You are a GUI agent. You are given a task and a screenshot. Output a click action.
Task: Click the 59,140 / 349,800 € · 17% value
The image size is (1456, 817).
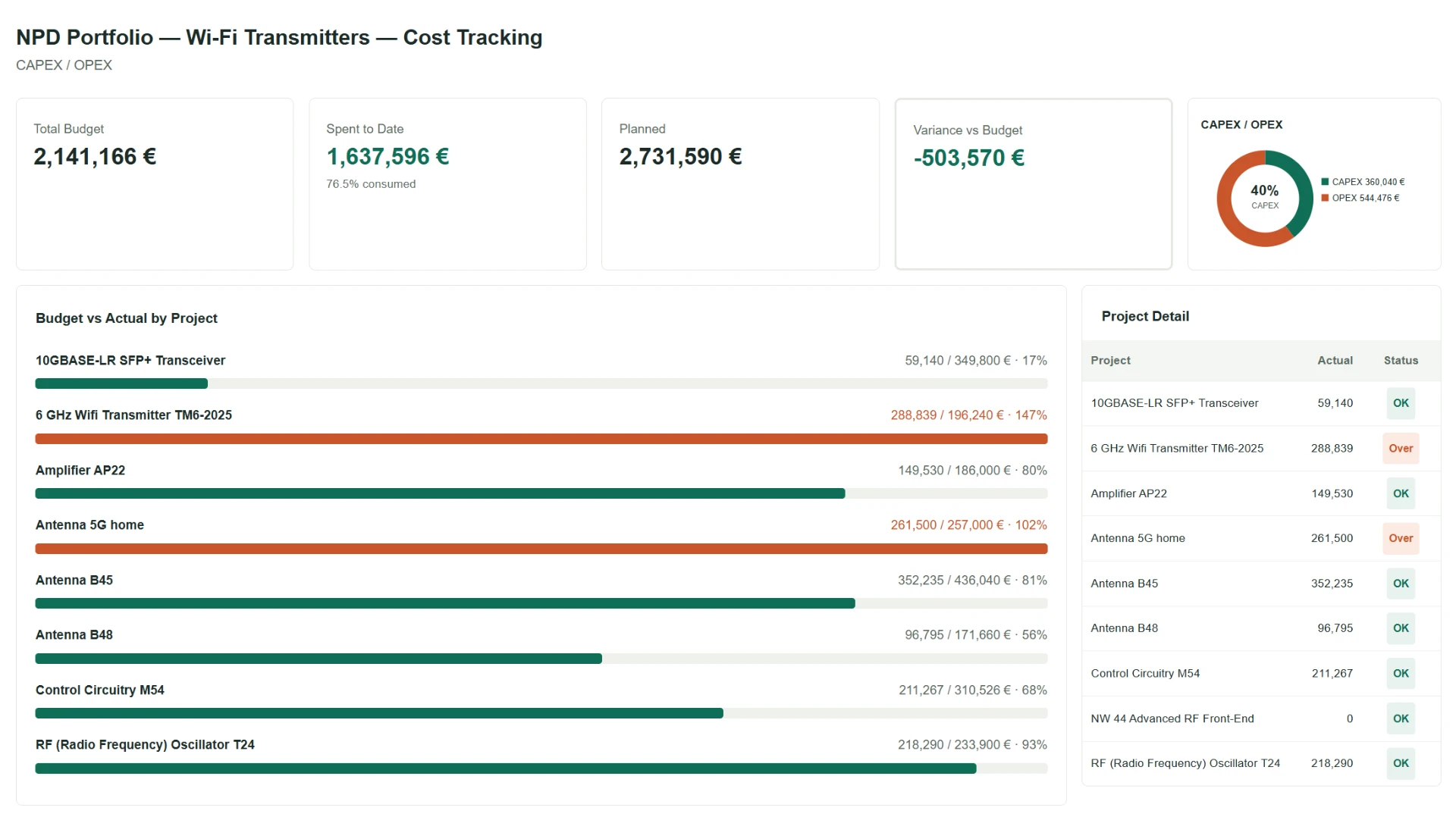click(975, 361)
